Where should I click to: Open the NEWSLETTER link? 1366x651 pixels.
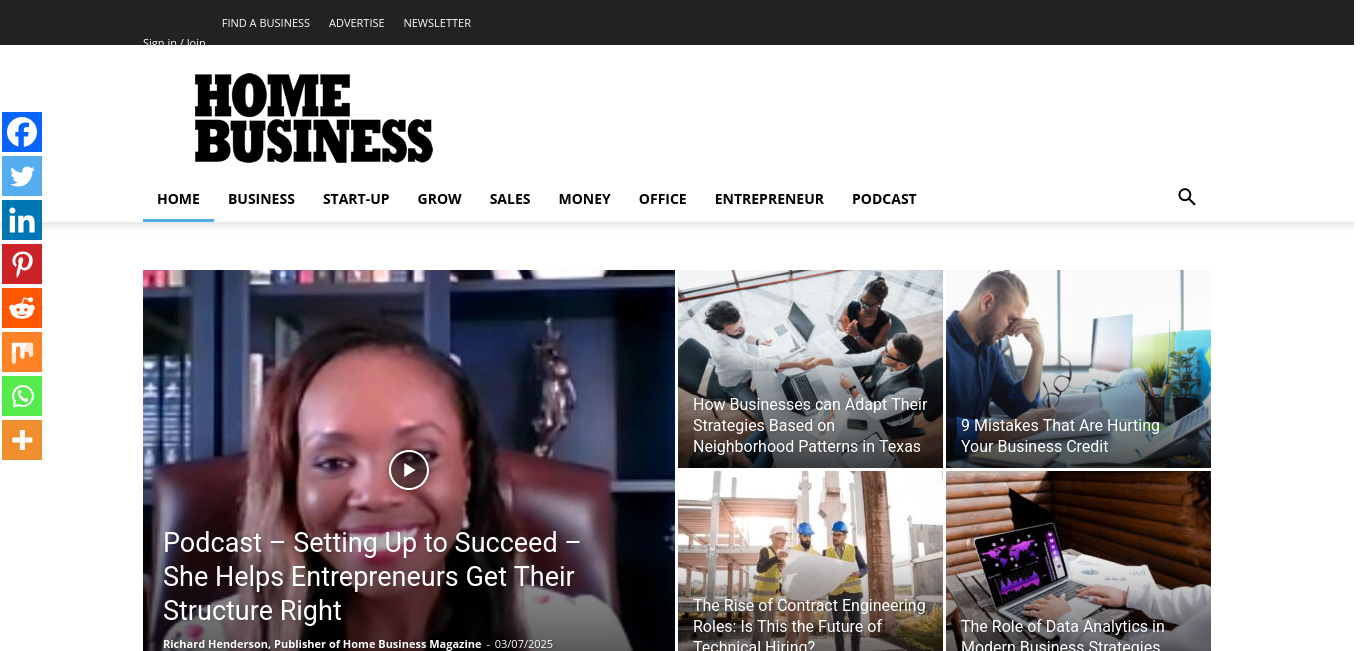pos(437,23)
